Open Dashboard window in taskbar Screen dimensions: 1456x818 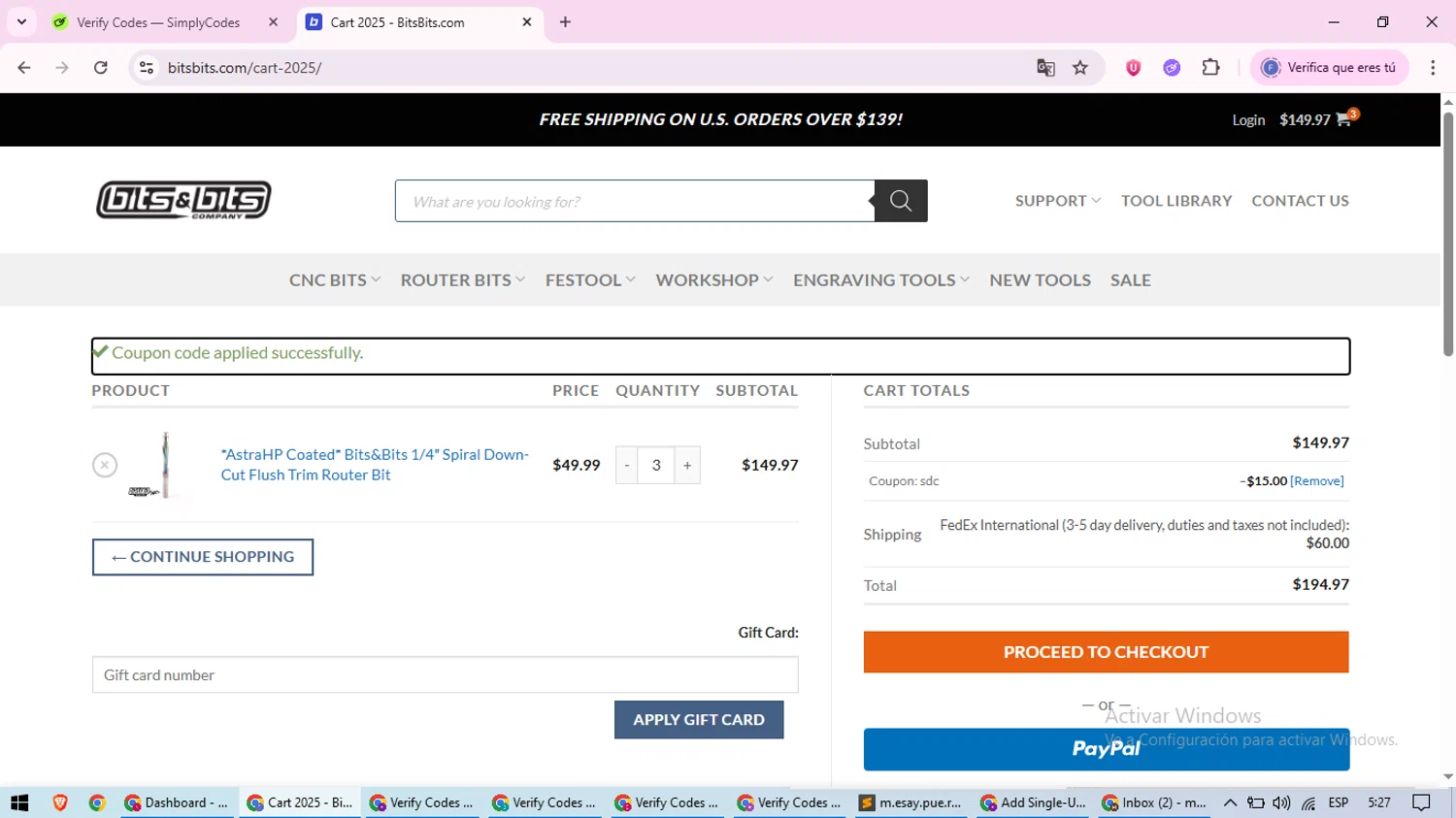pyautogui.click(x=178, y=802)
